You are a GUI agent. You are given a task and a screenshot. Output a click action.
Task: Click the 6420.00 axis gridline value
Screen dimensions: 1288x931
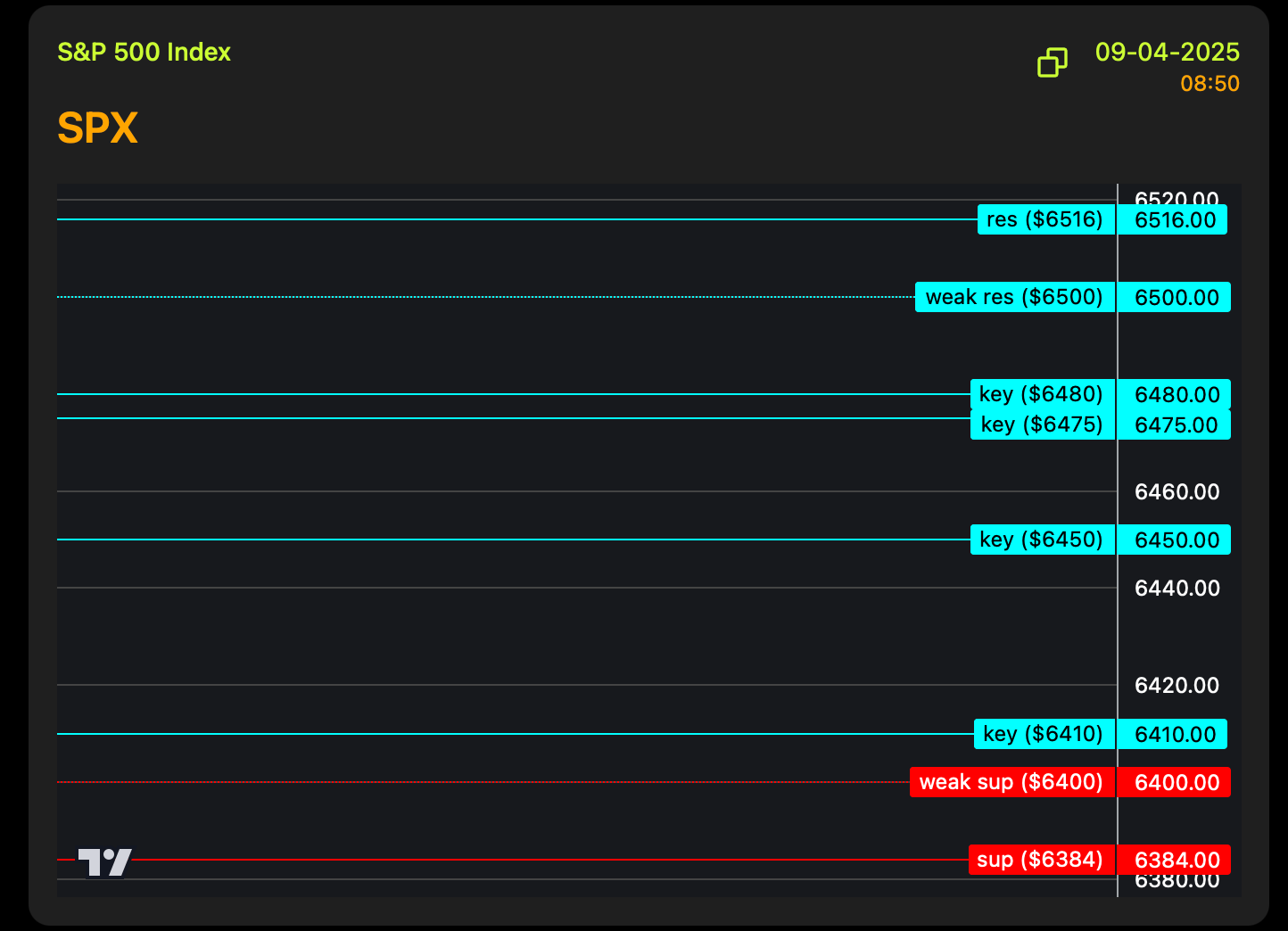tap(1177, 685)
